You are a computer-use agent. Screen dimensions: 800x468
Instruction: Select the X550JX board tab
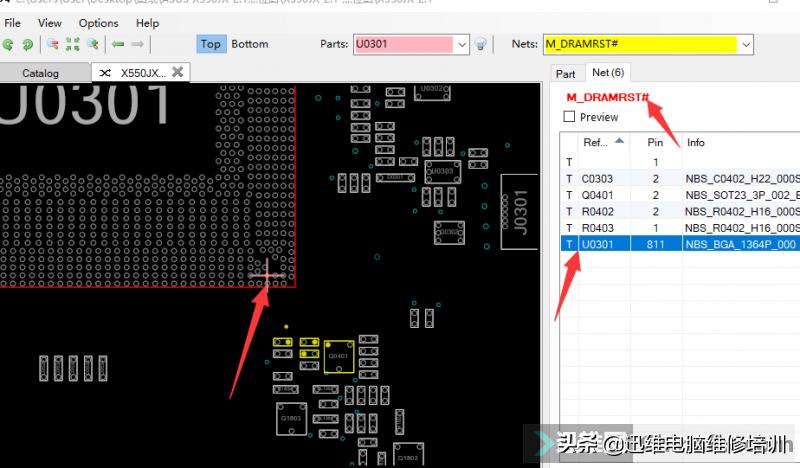143,73
